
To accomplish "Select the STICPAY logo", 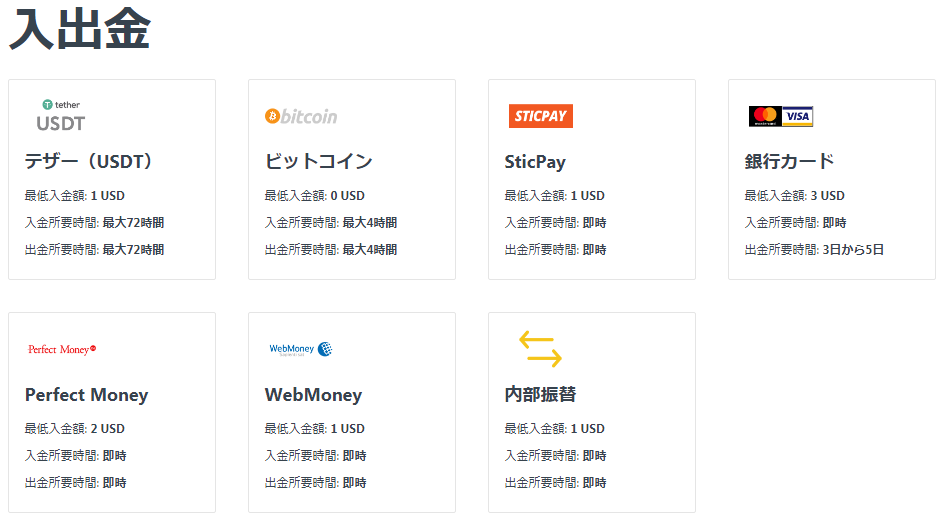I will (541, 116).
